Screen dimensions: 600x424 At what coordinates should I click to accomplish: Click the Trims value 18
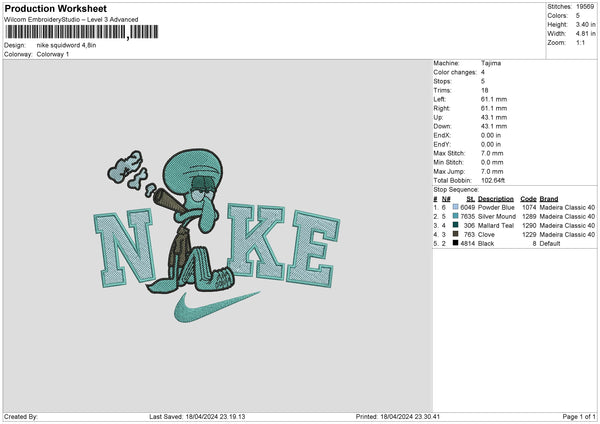[x=484, y=90]
